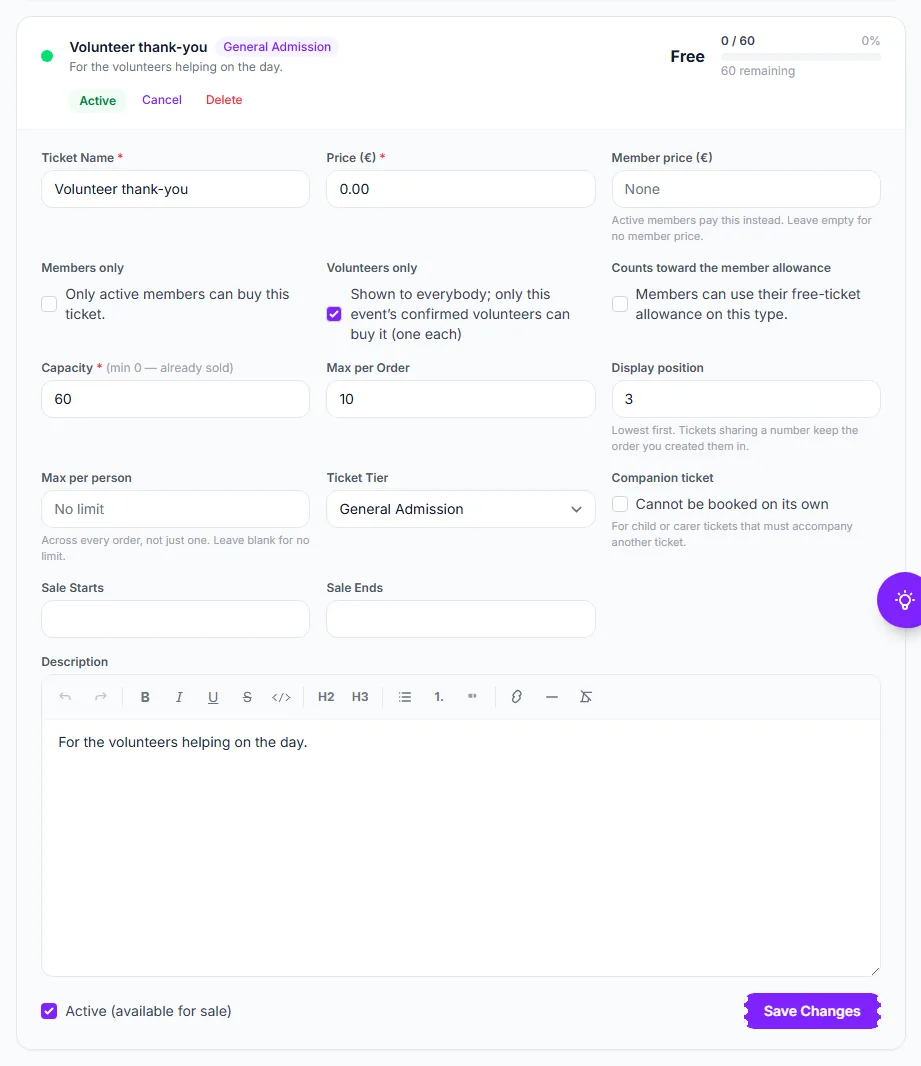
Task: Apply H3 heading style
Action: [x=360, y=697]
